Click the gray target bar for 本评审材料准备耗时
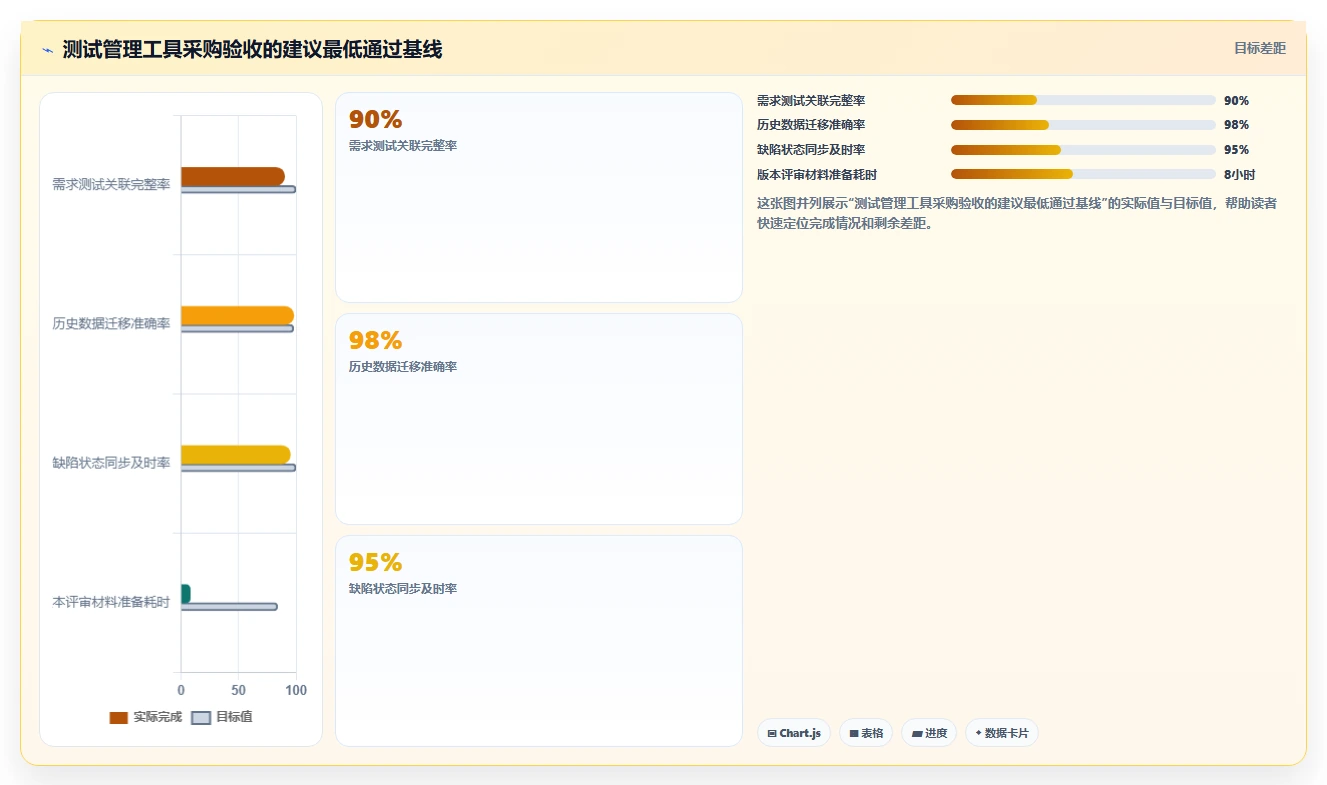Viewport: 1327px width, 785px height. click(229, 607)
